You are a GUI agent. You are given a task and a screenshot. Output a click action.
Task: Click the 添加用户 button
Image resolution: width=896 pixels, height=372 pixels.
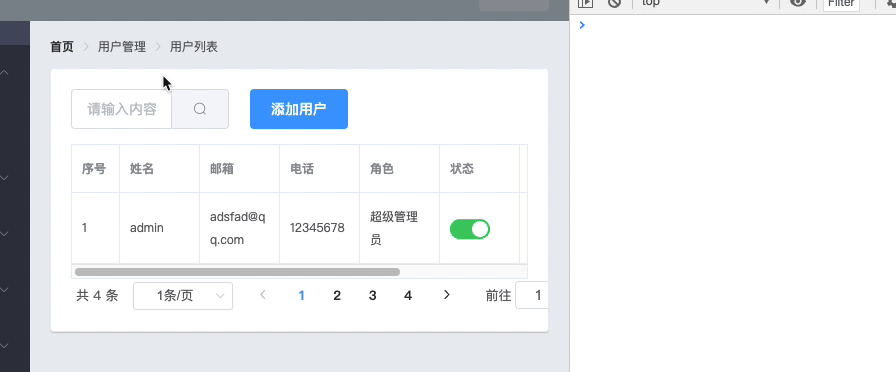pos(299,109)
